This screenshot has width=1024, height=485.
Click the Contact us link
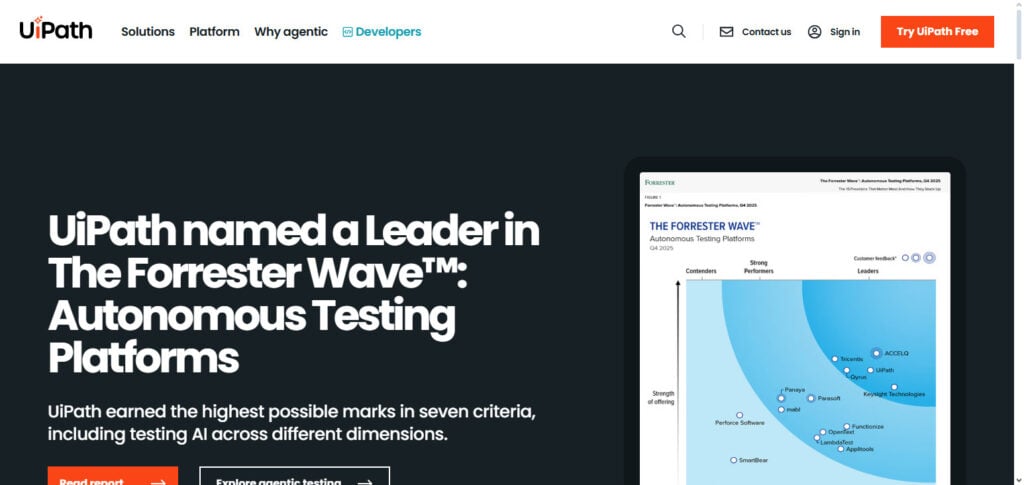tap(766, 31)
